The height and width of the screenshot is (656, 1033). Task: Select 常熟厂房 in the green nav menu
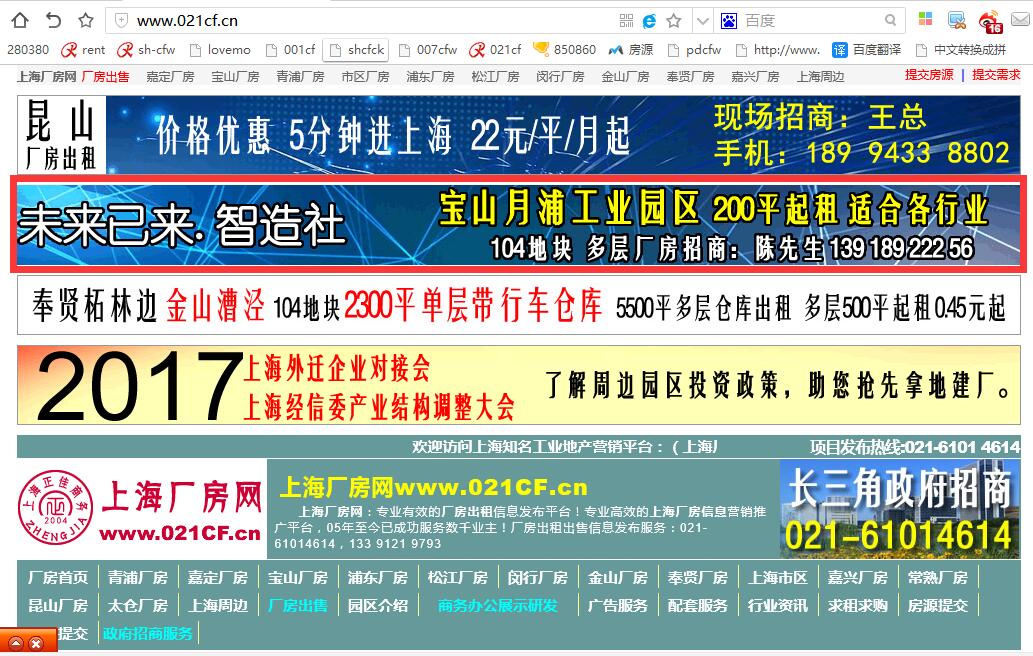[937, 578]
